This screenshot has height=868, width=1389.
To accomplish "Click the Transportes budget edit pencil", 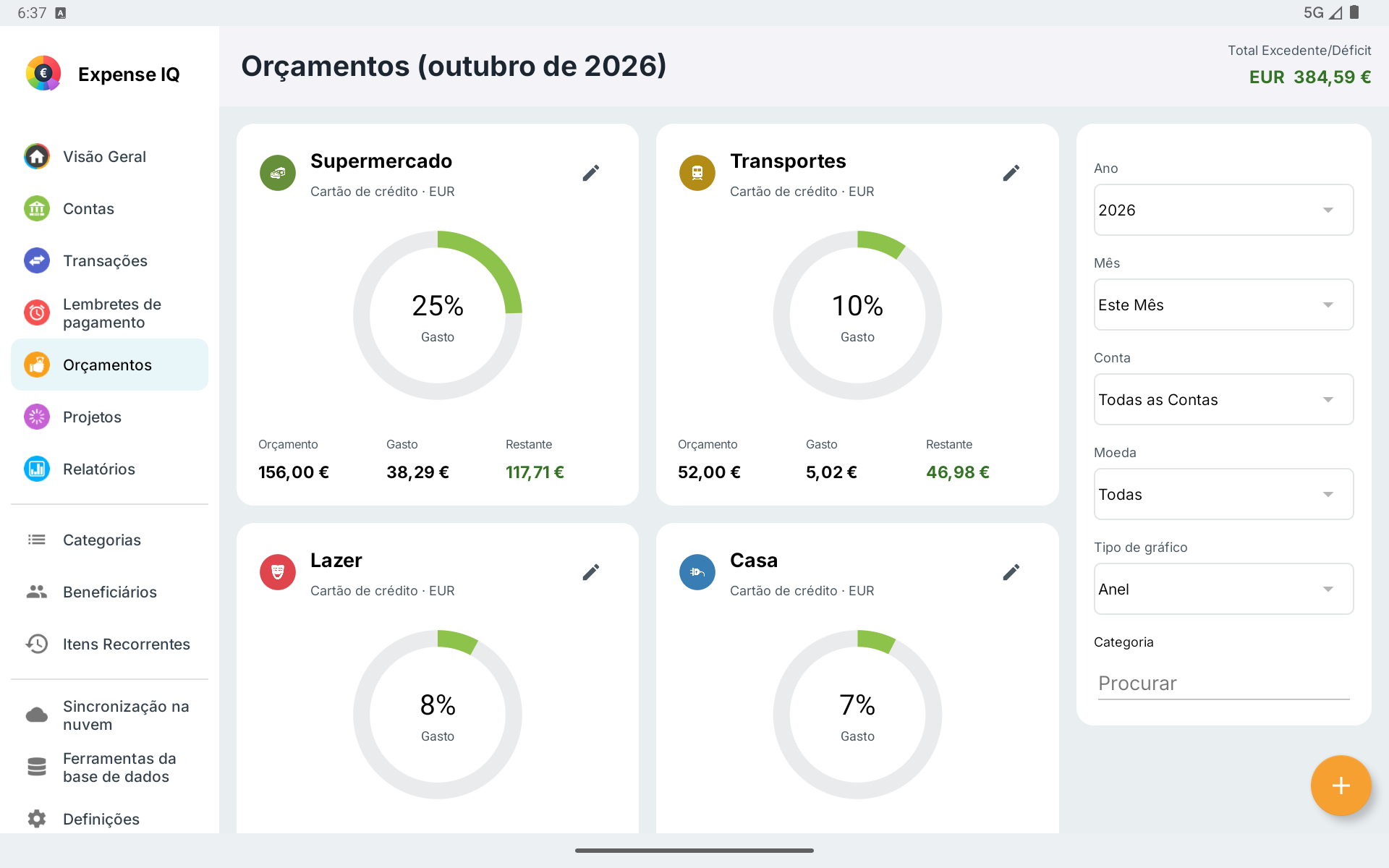I will click(x=1011, y=173).
